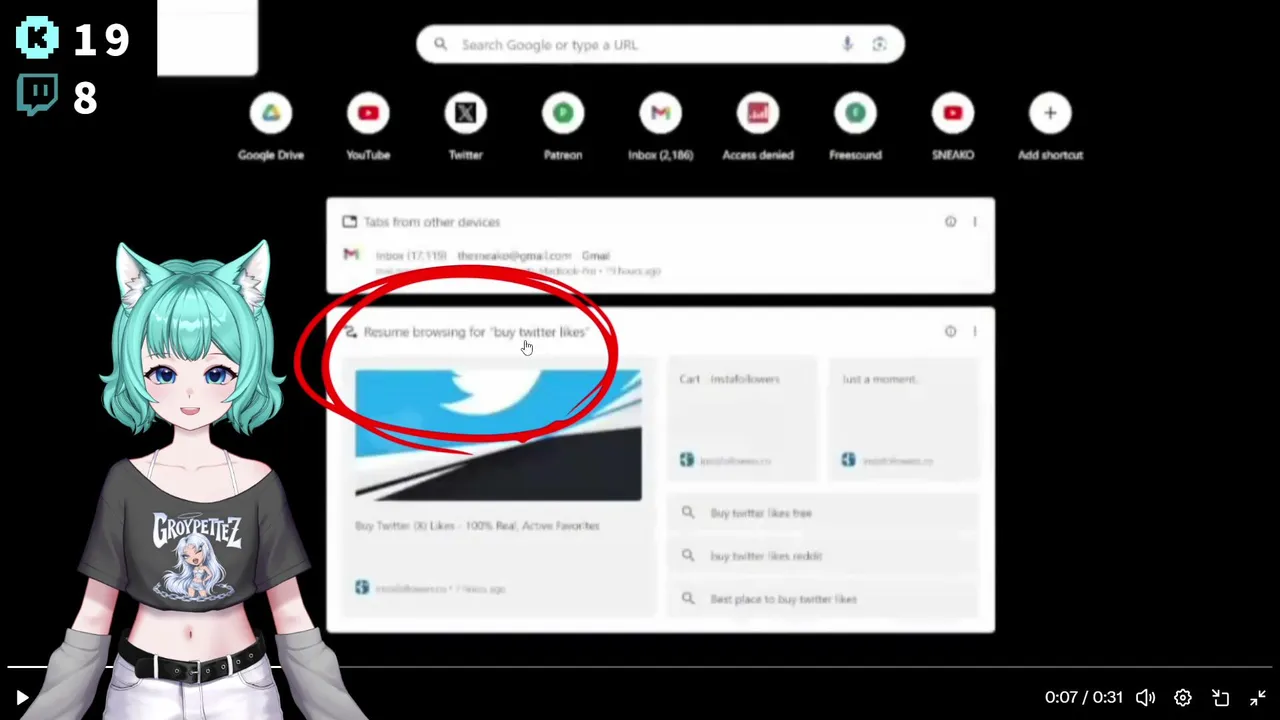Open the Freesound shortcut
This screenshot has width=1280, height=720.
pos(855,127)
